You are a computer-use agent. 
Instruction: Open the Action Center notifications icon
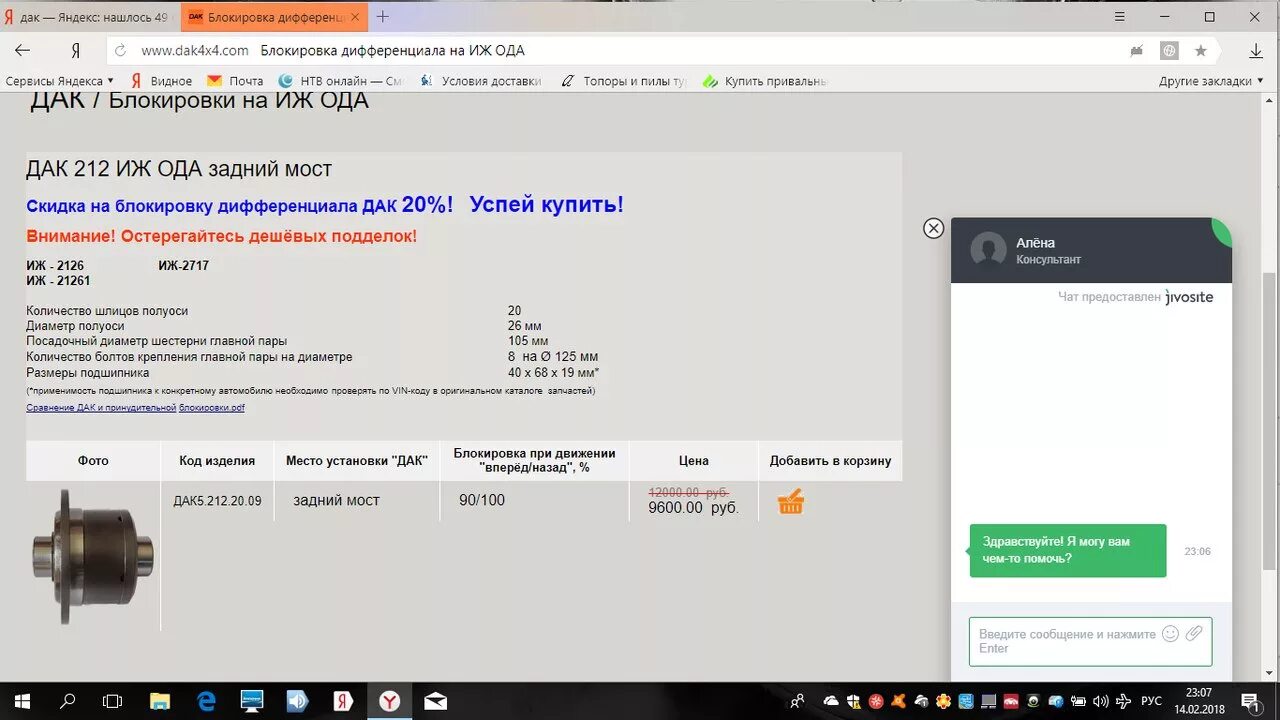(x=1250, y=701)
